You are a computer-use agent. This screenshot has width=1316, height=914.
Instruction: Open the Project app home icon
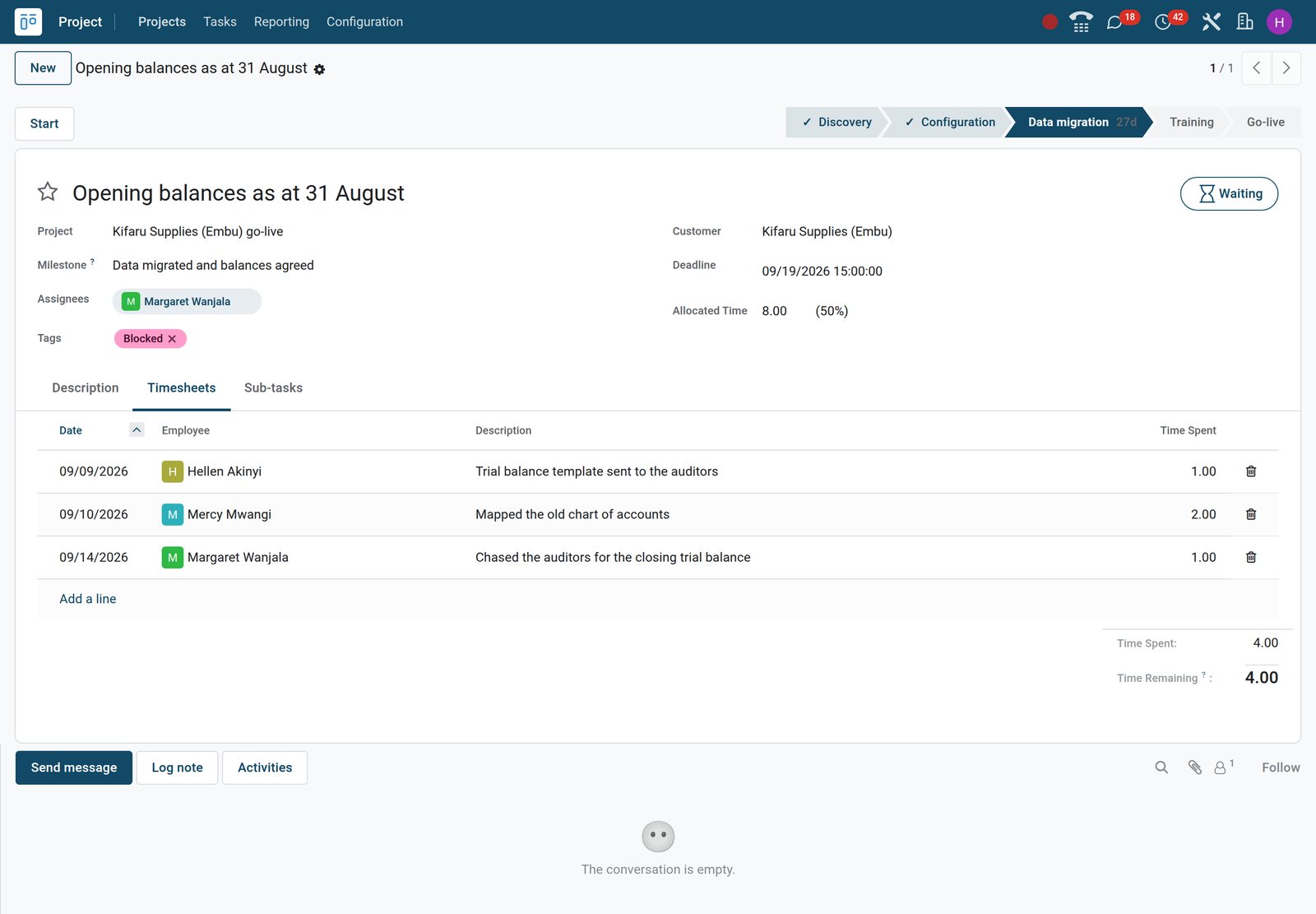[x=28, y=22]
